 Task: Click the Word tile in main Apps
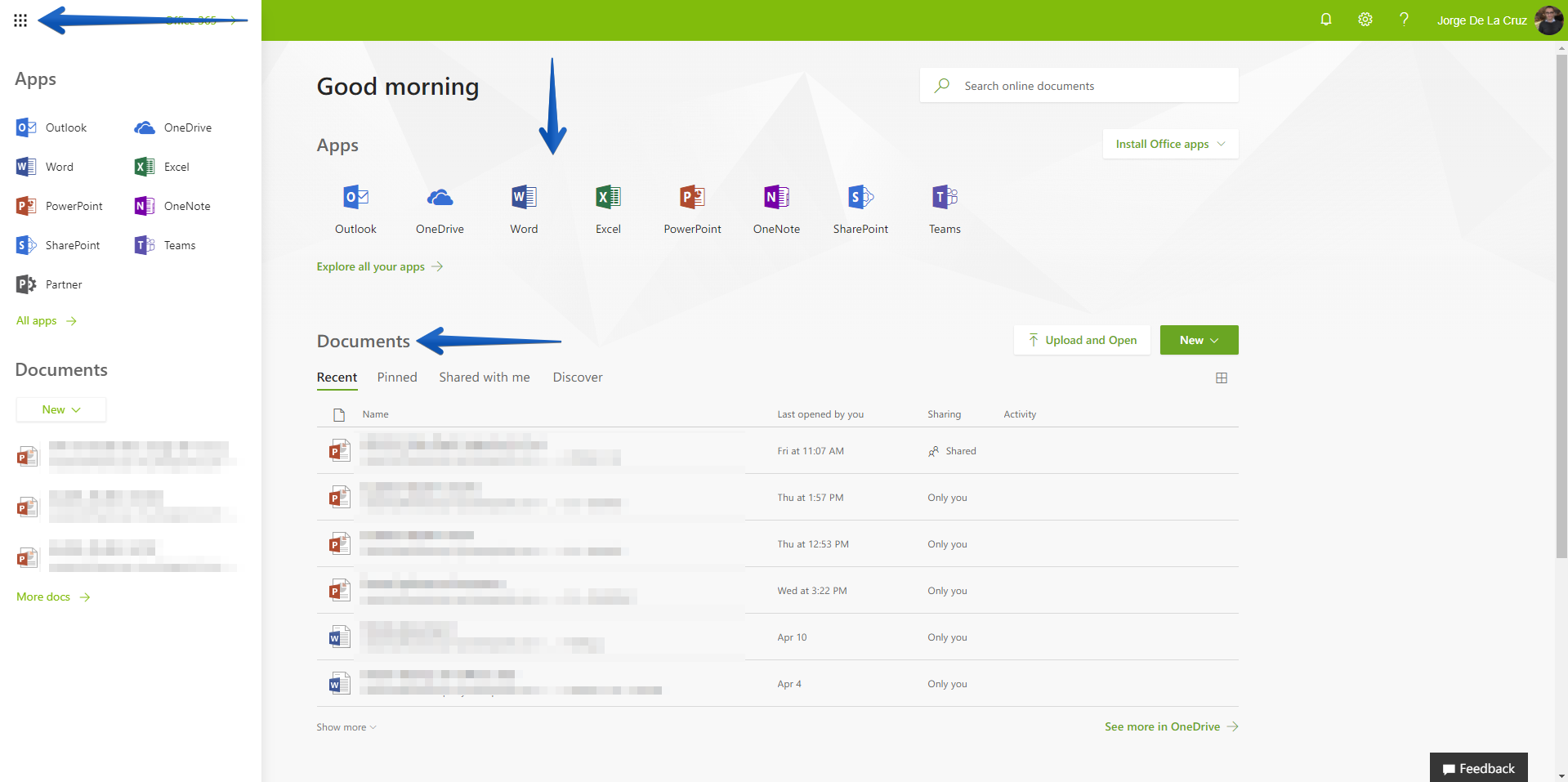coord(524,208)
